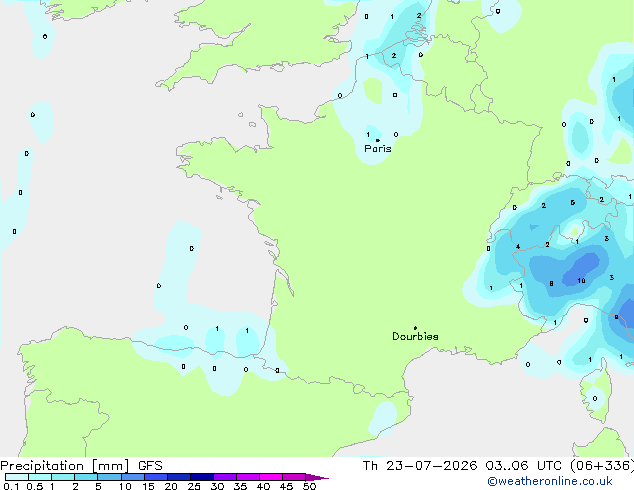Pick legend swatch between 5 and 10
Image resolution: width=634 pixels, height=490 pixels.
(109, 477)
